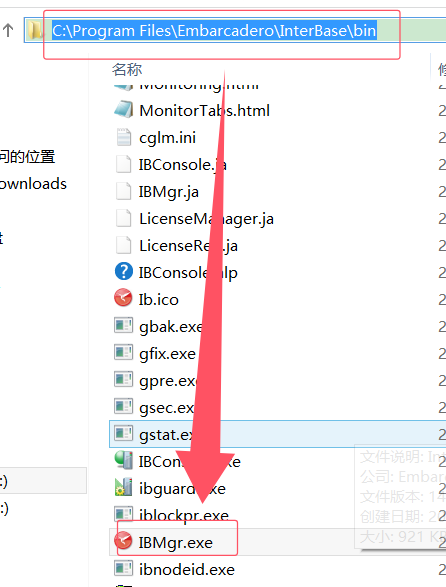The image size is (446, 587).
Task: Click the IBMgr.exe red clock icon
Action: (x=123, y=541)
